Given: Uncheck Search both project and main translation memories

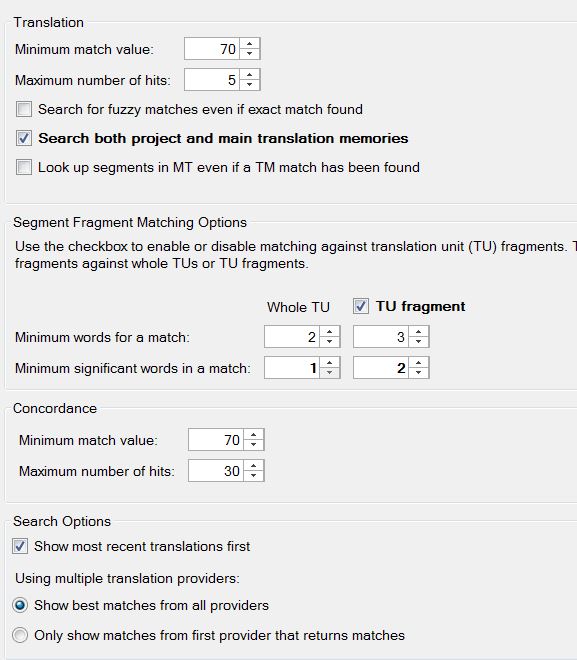Looking at the screenshot, I should 24,138.
